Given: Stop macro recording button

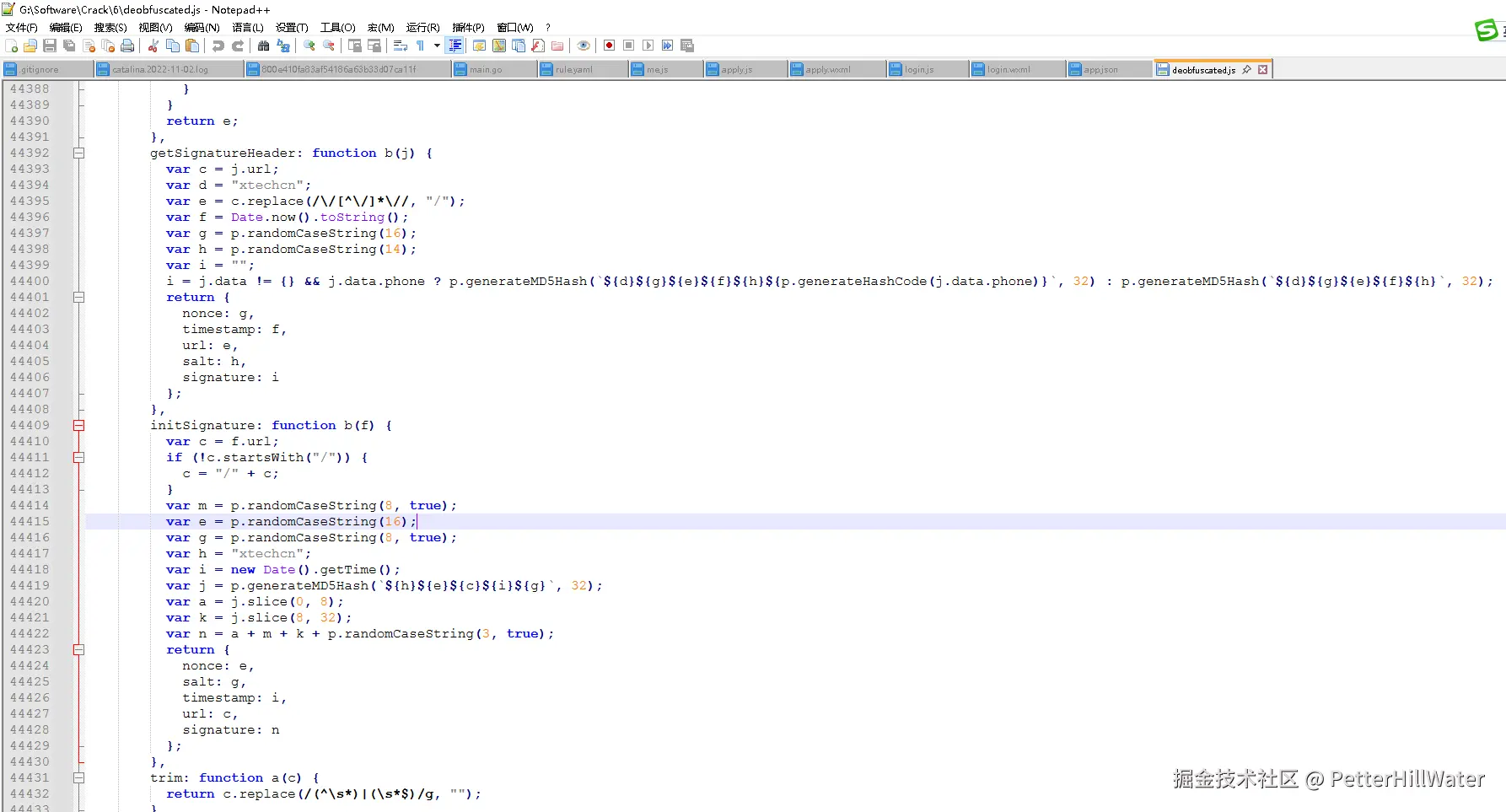Looking at the screenshot, I should coord(628,46).
